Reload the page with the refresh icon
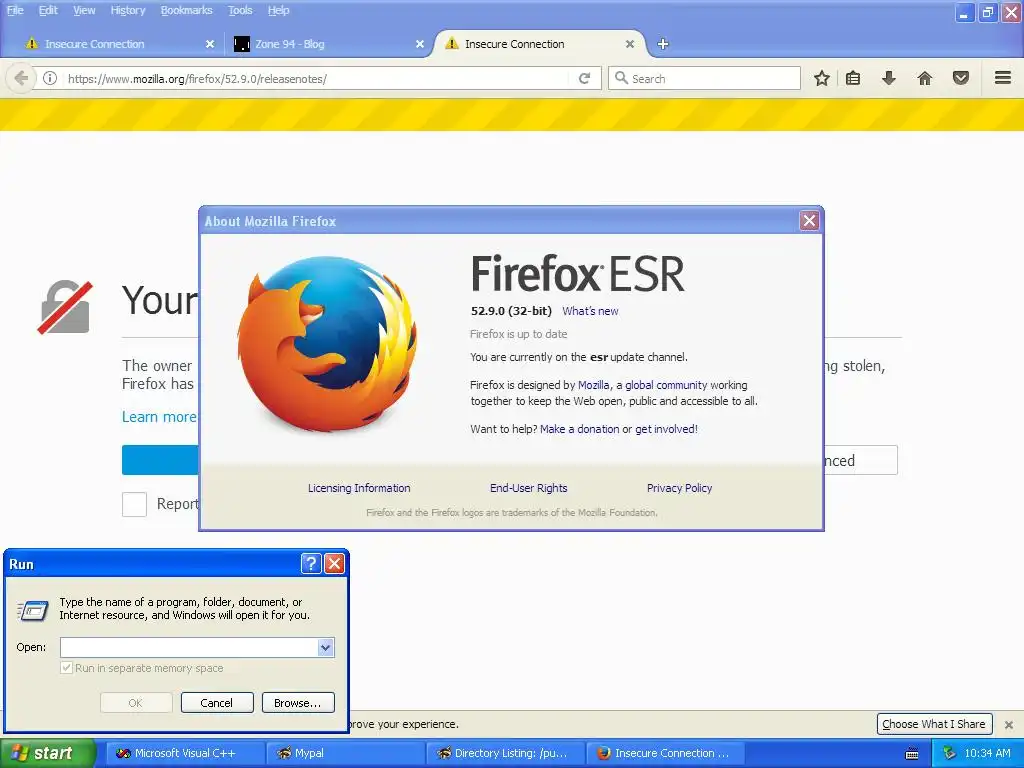Viewport: 1024px width, 768px height. [584, 78]
